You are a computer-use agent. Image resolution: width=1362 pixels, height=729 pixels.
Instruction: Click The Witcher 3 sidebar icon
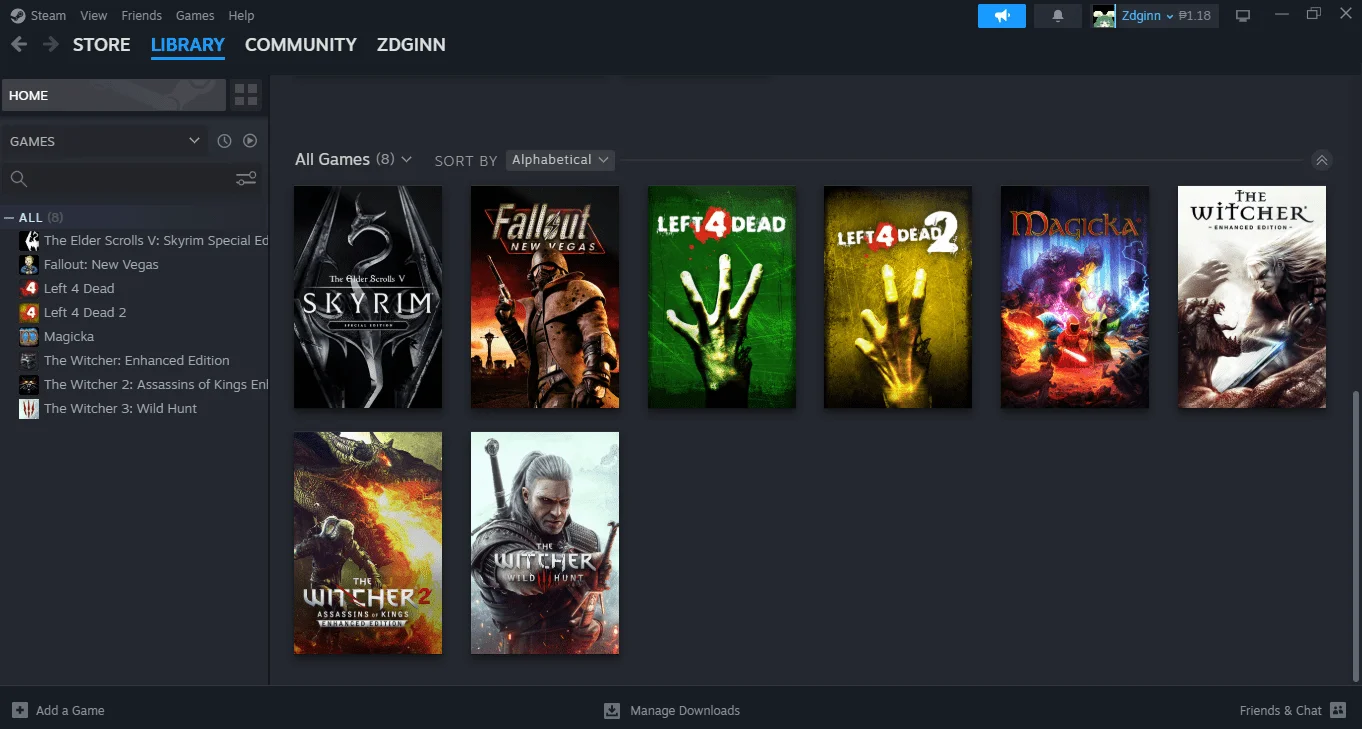click(29, 409)
